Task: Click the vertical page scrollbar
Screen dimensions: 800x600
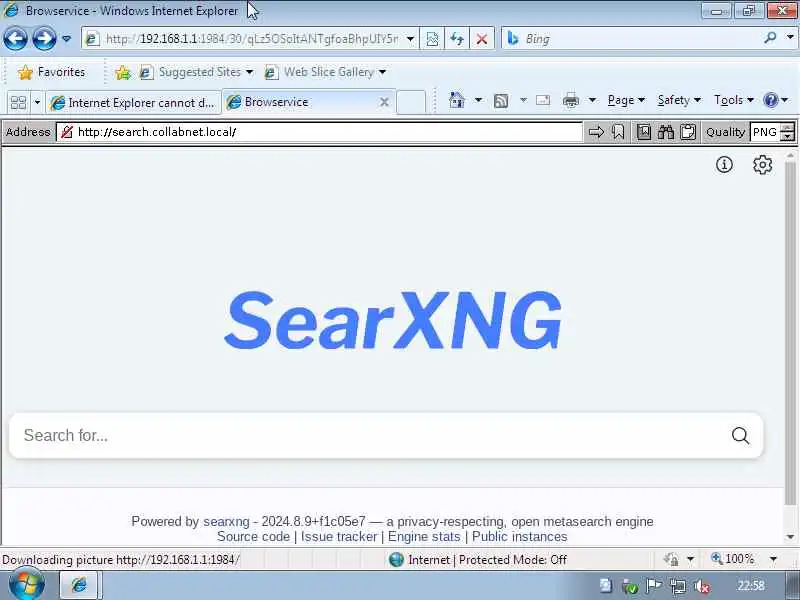Action: [x=790, y=332]
